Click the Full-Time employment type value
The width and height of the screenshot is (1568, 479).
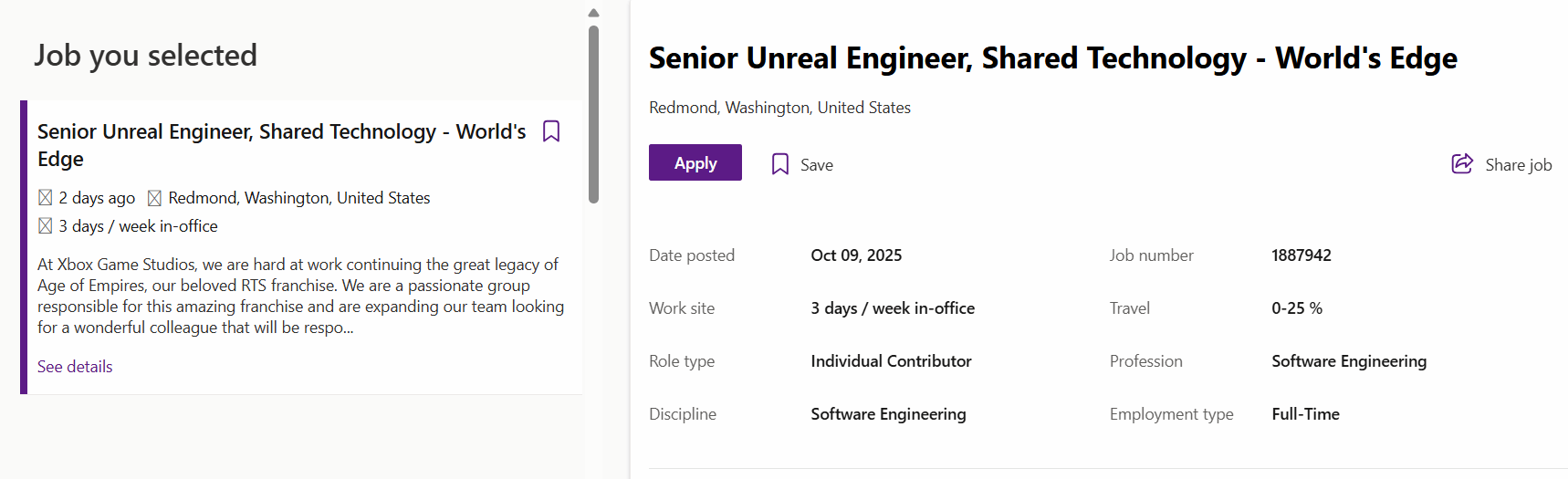1305,414
